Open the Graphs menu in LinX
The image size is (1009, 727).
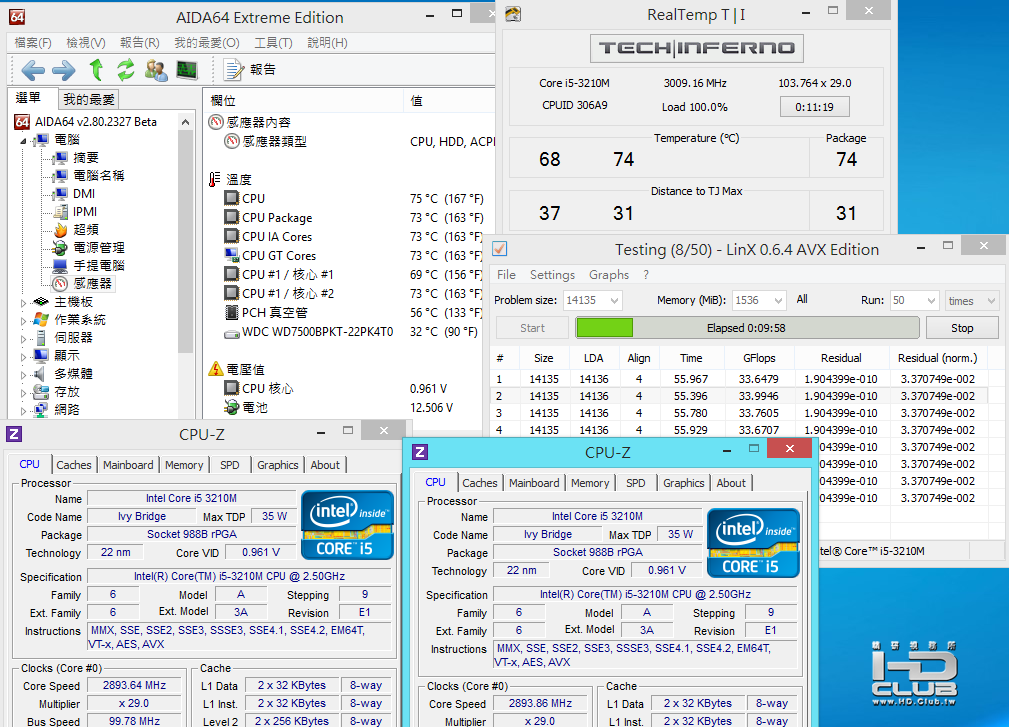(x=609, y=275)
